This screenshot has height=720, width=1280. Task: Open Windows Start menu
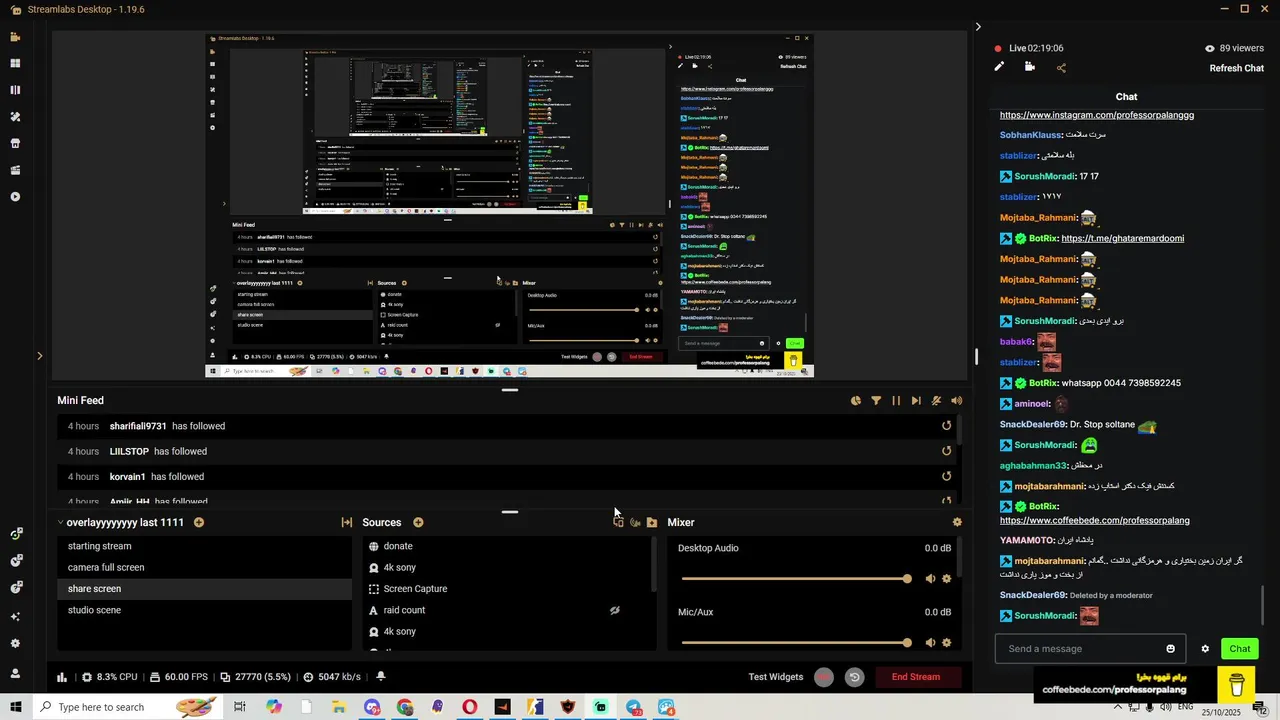16,707
